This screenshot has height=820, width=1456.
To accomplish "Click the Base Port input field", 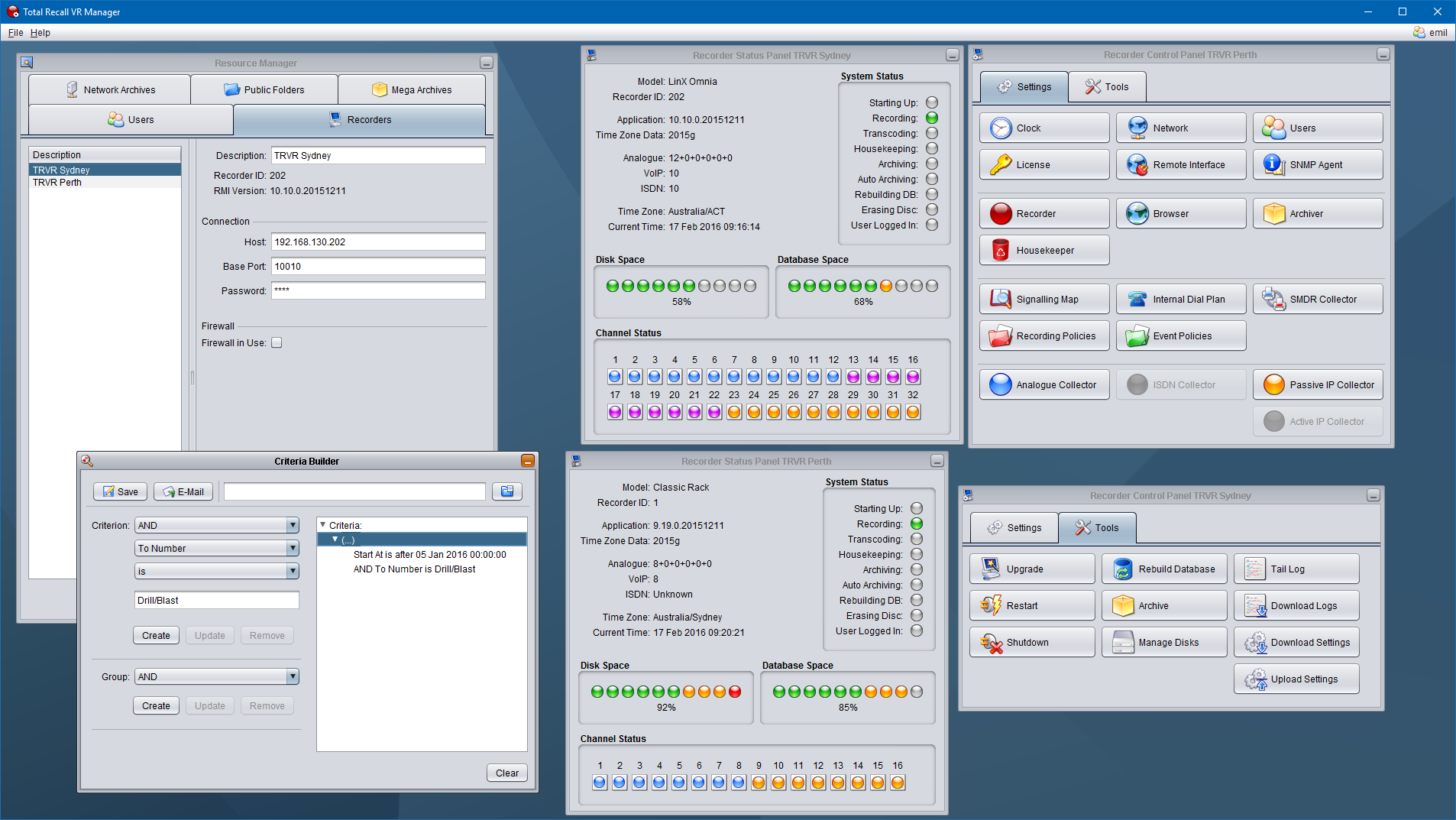I will click(378, 267).
